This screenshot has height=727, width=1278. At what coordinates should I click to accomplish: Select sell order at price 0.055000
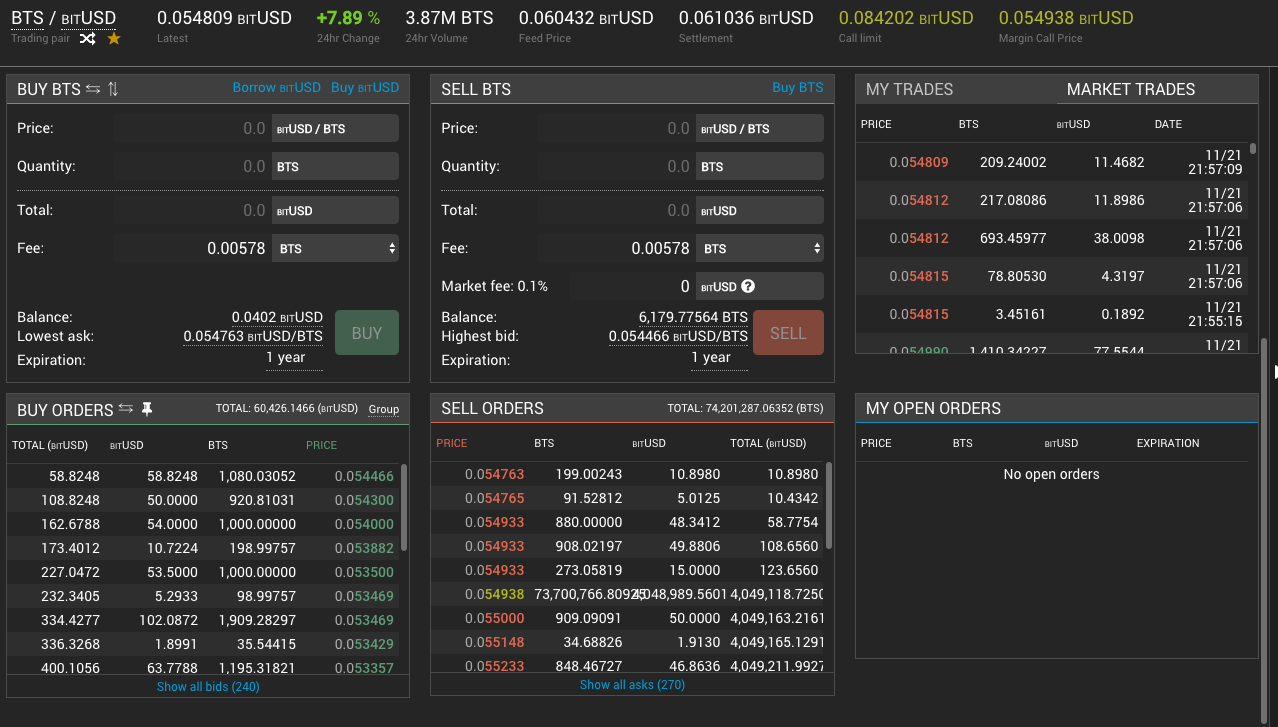click(x=628, y=618)
